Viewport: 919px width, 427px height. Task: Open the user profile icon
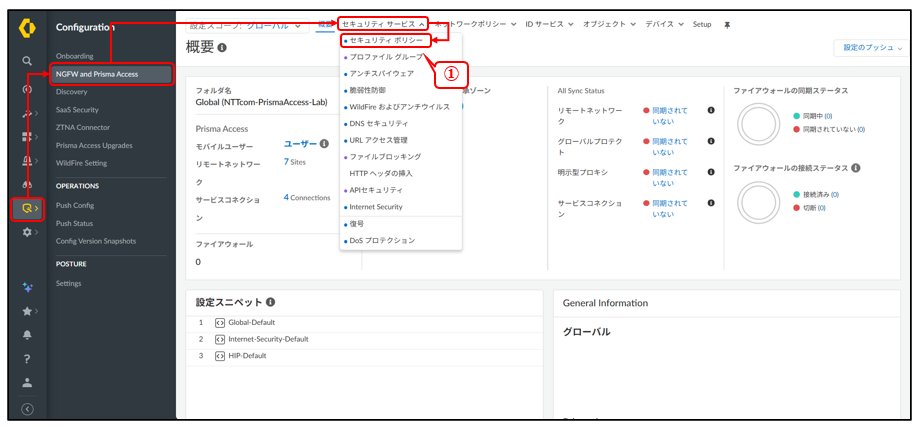click(27, 383)
